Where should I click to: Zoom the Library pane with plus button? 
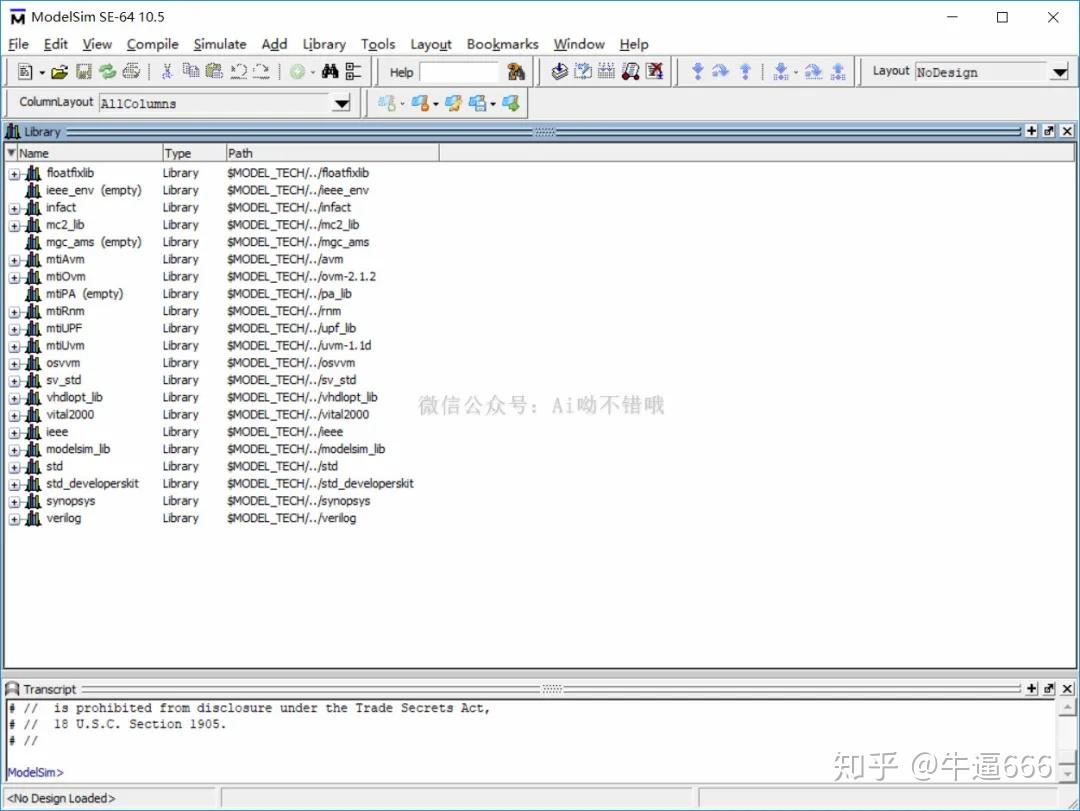[x=1031, y=131]
